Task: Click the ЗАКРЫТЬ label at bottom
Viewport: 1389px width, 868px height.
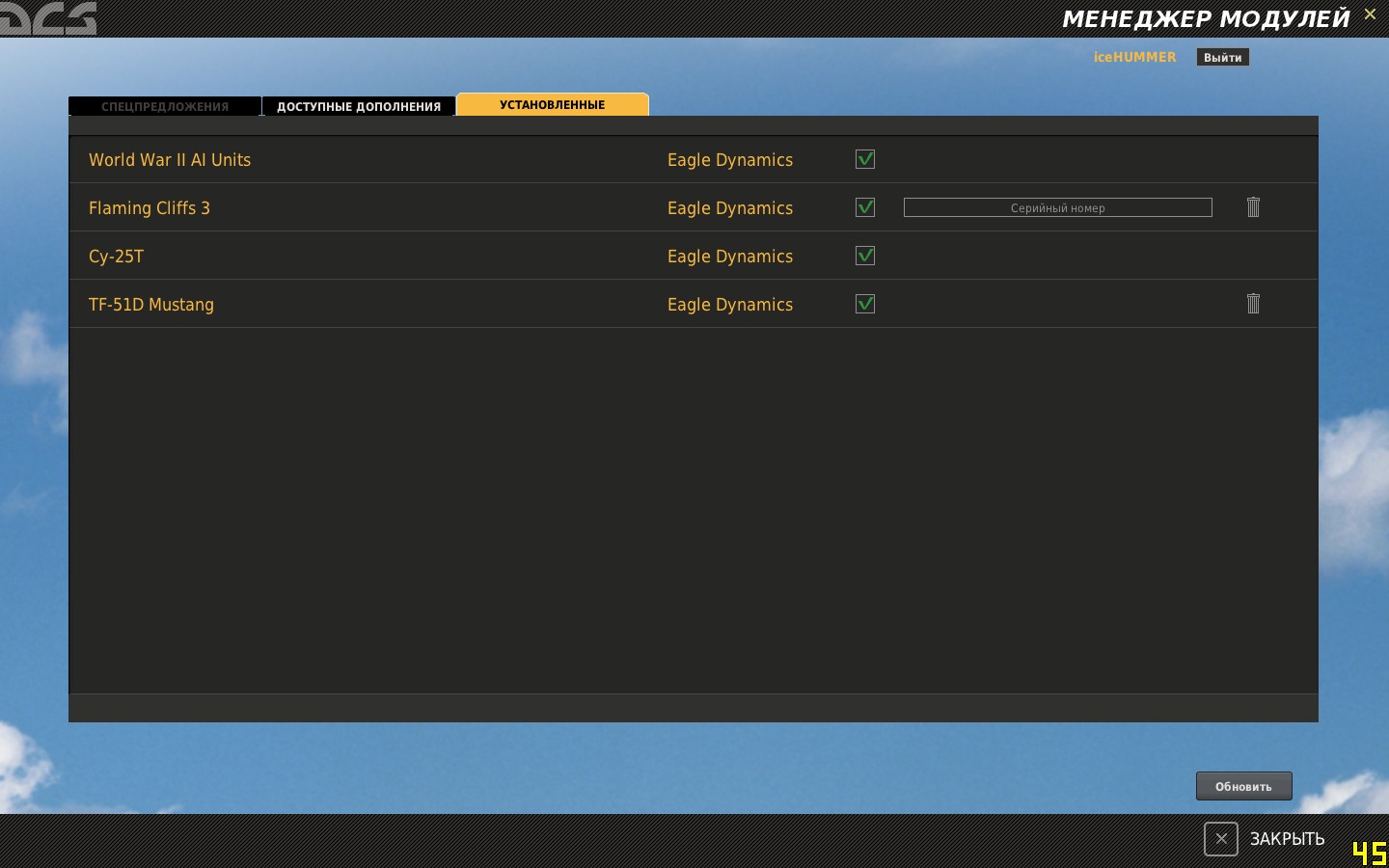Action: [1287, 839]
